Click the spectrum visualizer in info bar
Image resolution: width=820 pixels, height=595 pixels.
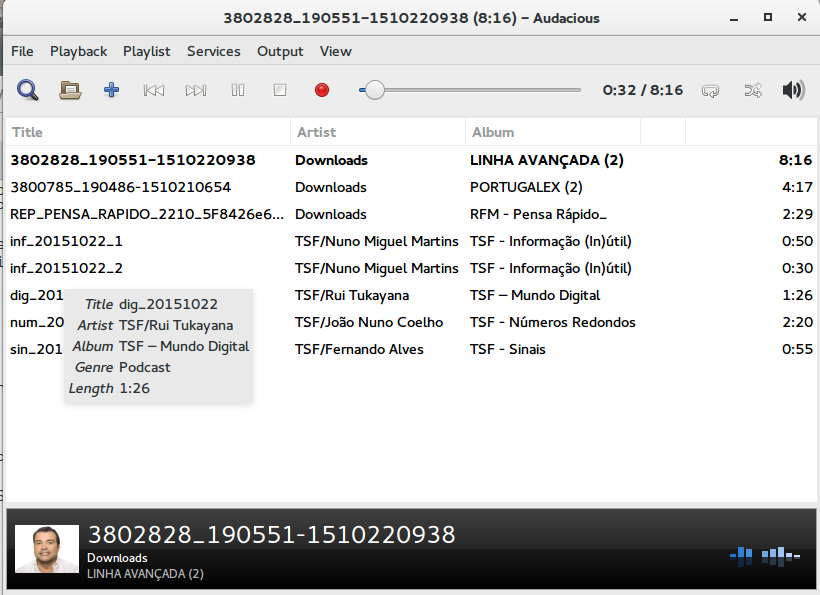(765, 556)
